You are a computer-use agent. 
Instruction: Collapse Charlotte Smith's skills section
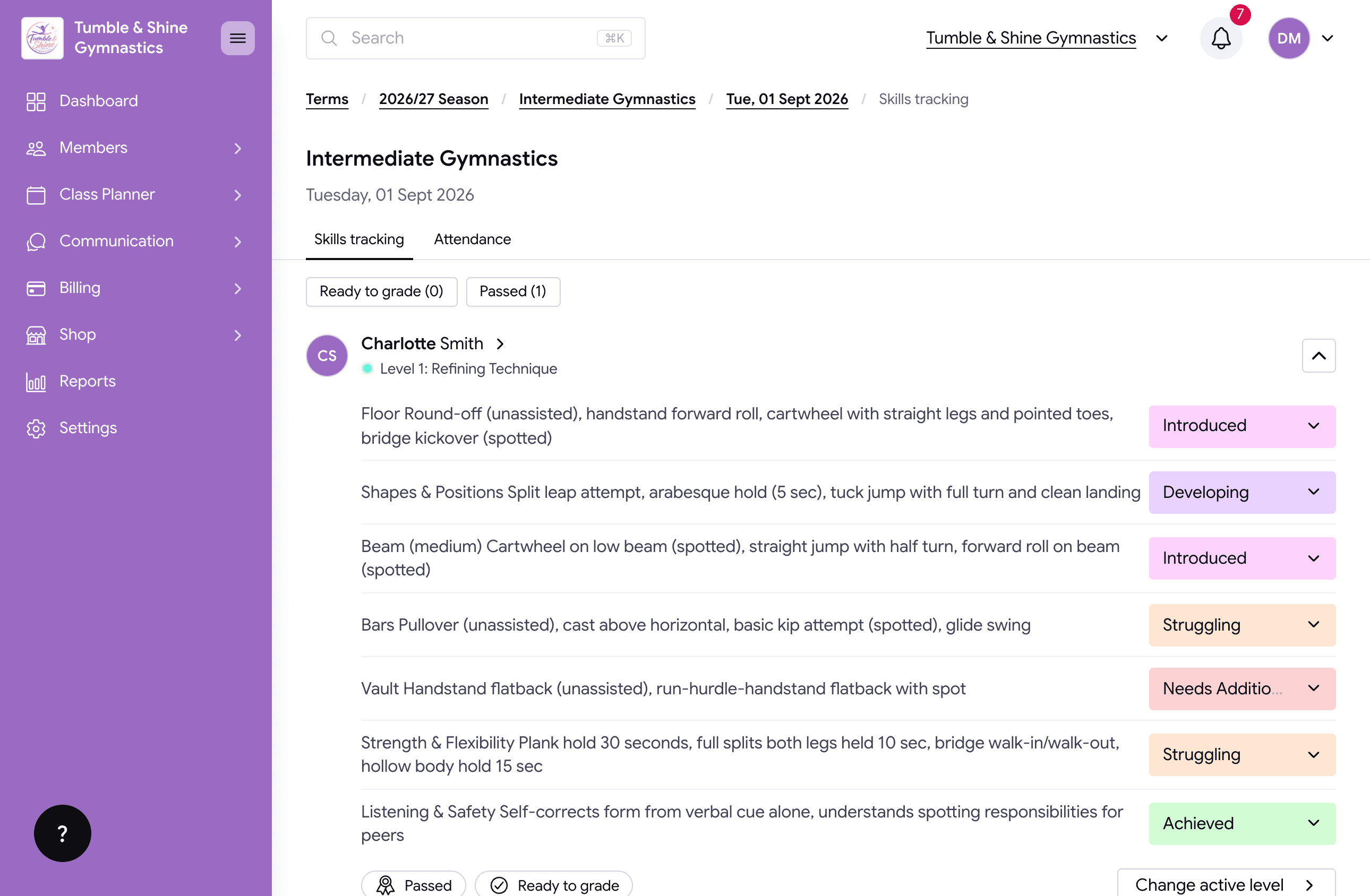point(1318,356)
